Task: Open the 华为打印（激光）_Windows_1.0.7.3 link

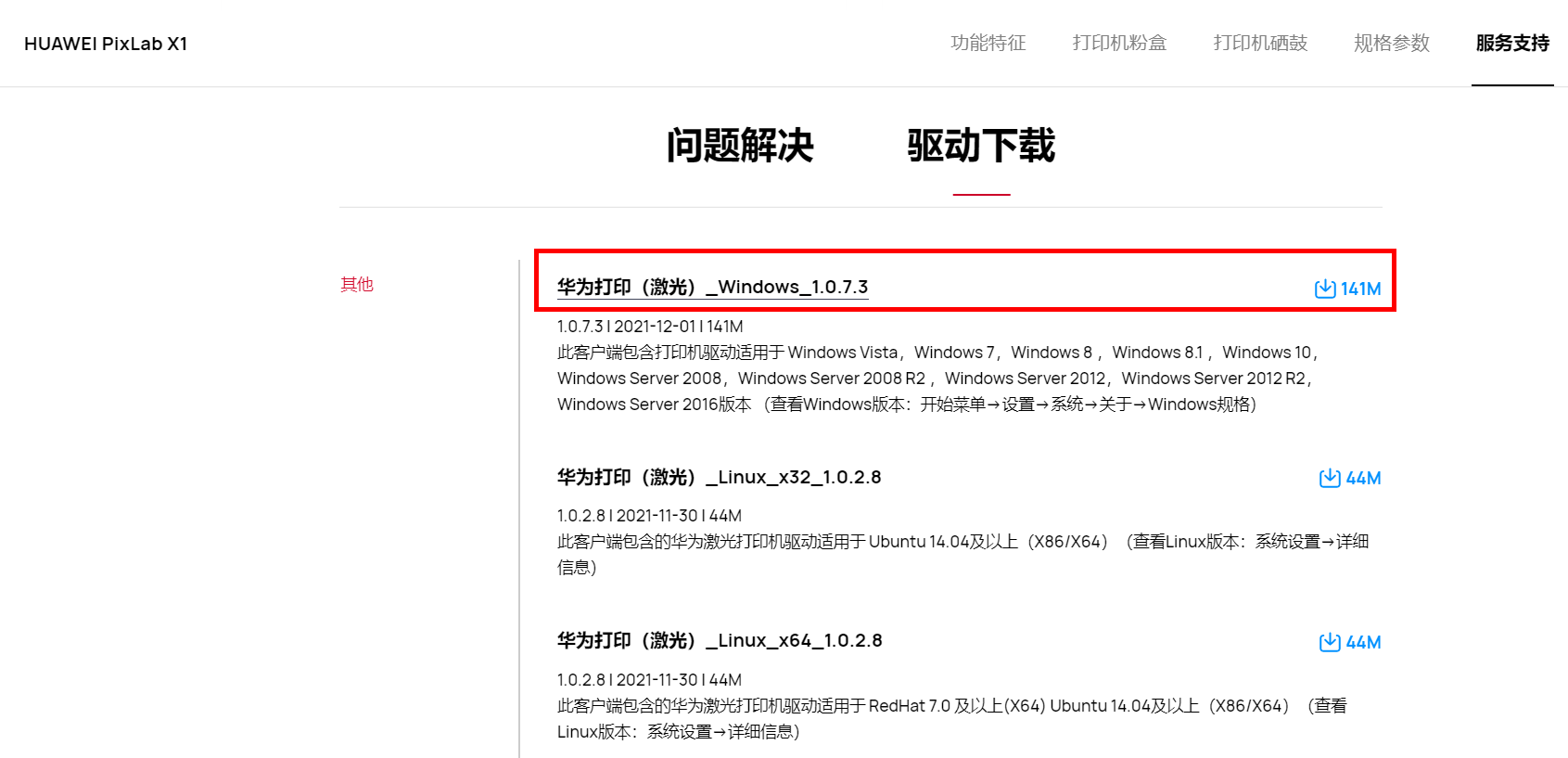Action: coord(712,287)
